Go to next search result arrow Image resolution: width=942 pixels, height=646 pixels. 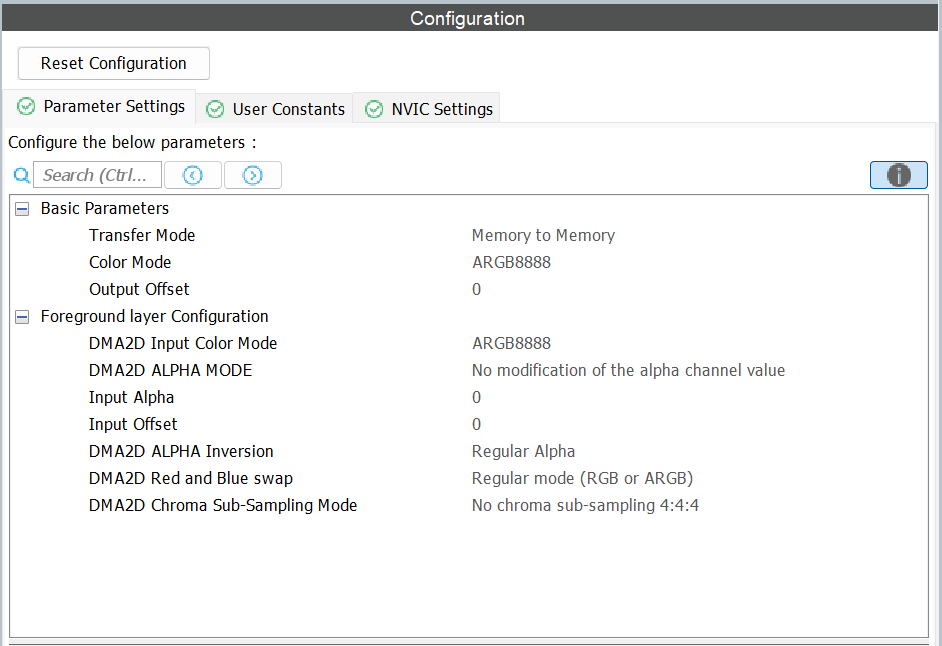[x=252, y=175]
